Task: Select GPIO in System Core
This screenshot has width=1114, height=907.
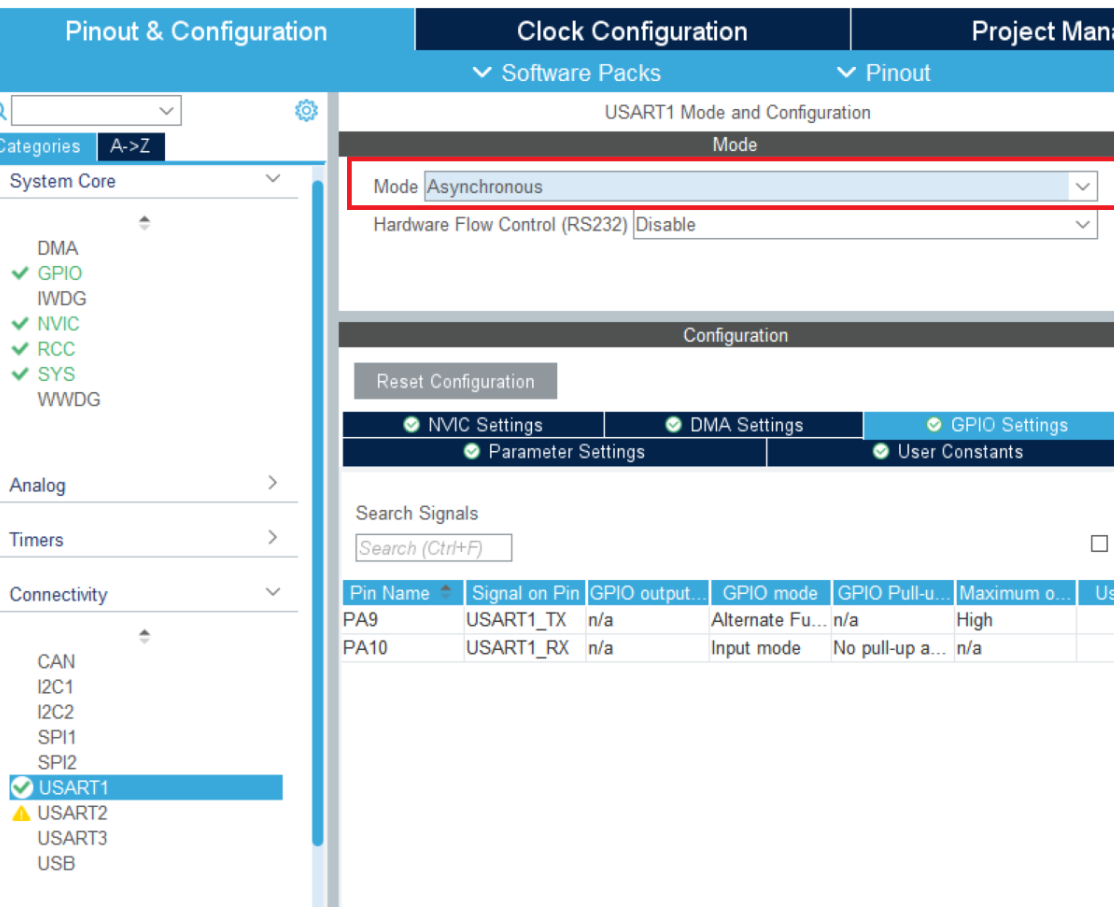Action: [60, 273]
